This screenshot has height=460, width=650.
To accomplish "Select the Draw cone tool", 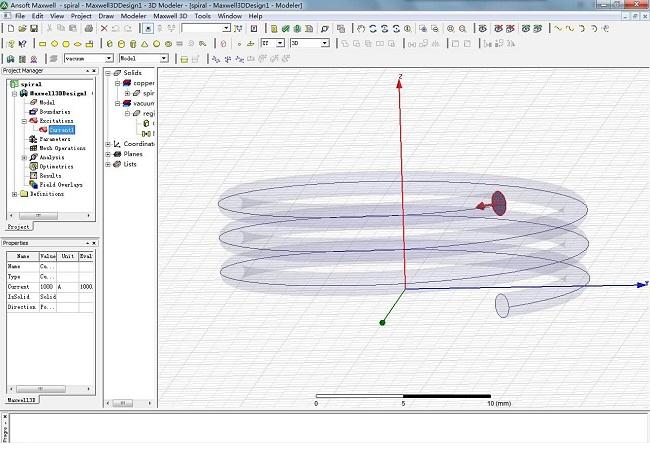I will pos(145,44).
